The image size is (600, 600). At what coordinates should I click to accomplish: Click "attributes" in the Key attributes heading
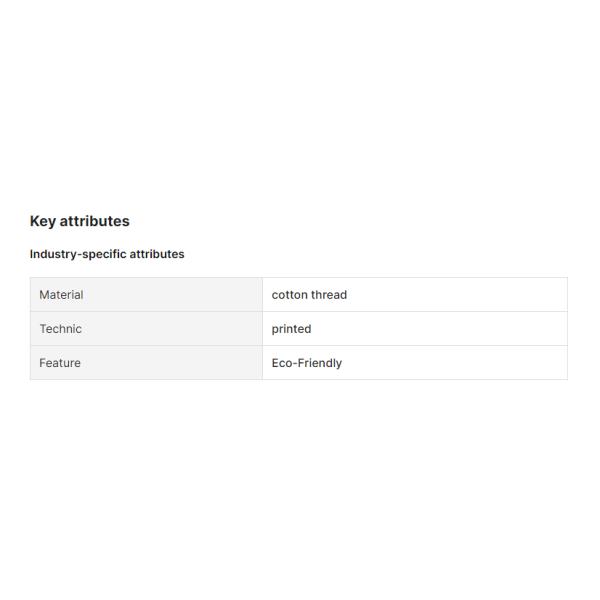[95, 221]
